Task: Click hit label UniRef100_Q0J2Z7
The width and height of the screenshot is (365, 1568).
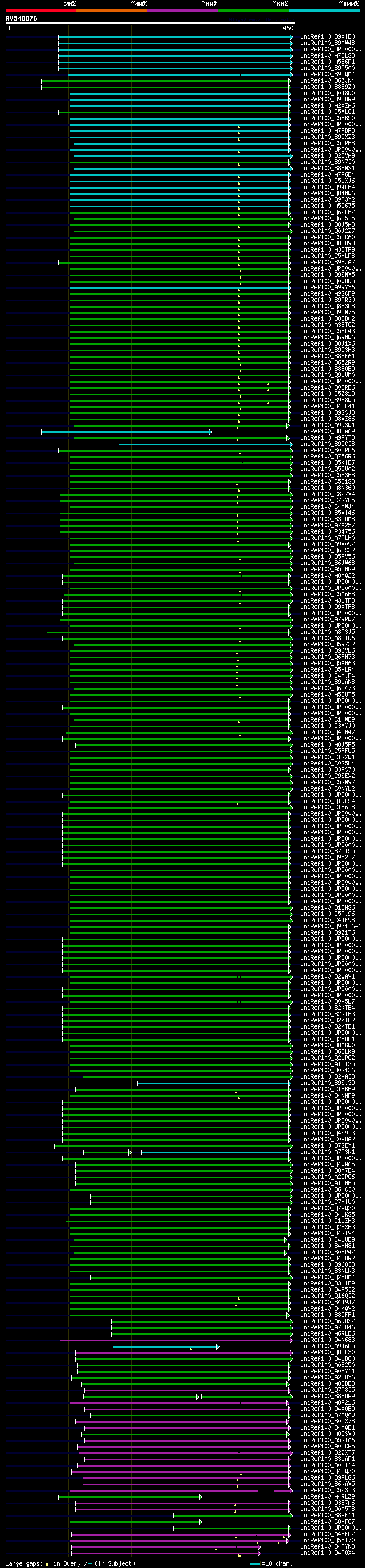Action: [x=327, y=231]
